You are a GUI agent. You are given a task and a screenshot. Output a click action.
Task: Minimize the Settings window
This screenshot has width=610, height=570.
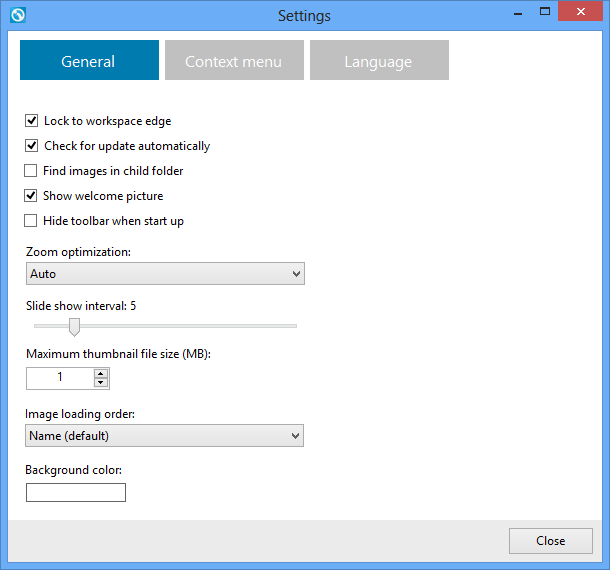point(518,14)
